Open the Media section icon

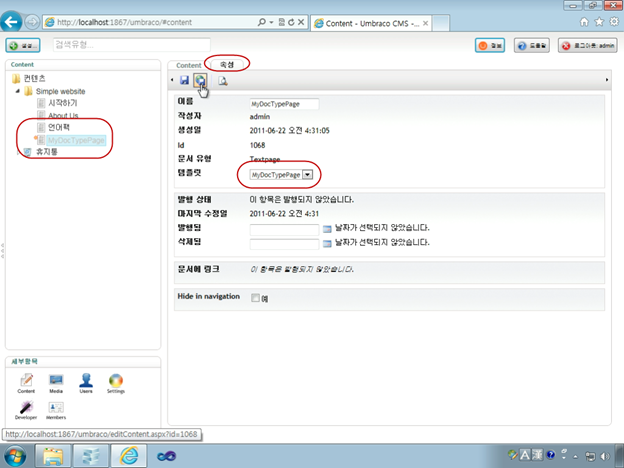(56, 384)
